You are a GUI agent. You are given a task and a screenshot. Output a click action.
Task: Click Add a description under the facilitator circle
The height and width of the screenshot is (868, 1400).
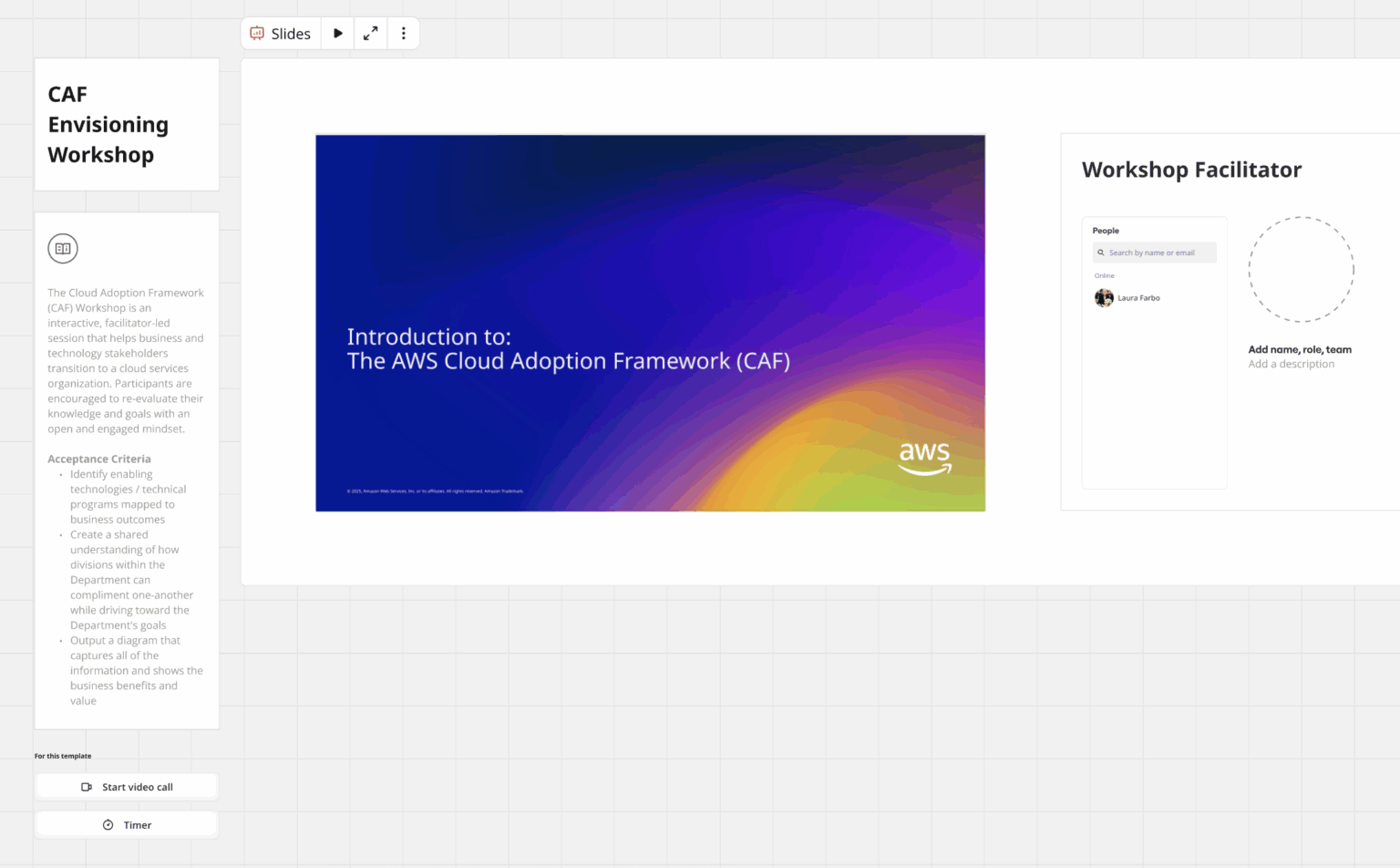point(1292,363)
